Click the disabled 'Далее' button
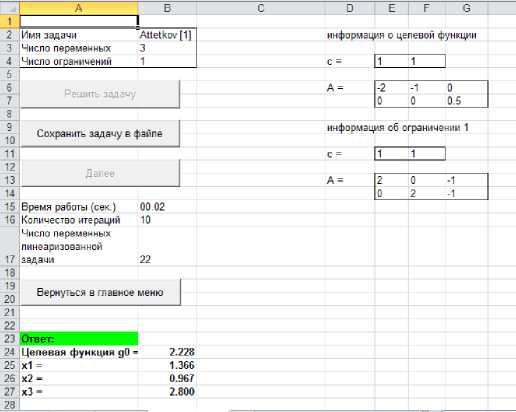Screen dimensions: 516x412 coord(100,173)
